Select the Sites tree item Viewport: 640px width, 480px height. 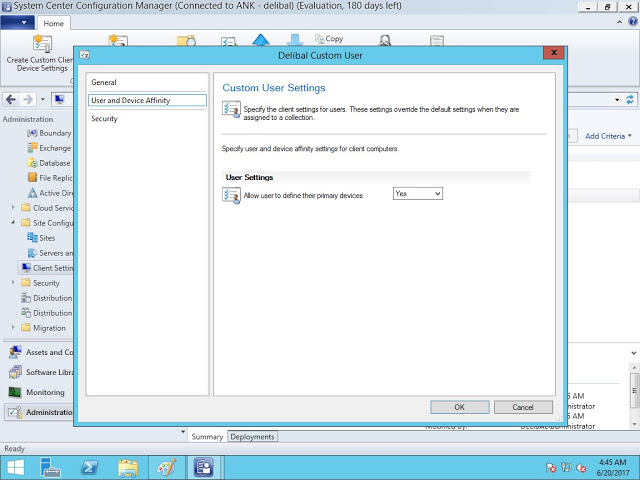(x=47, y=238)
